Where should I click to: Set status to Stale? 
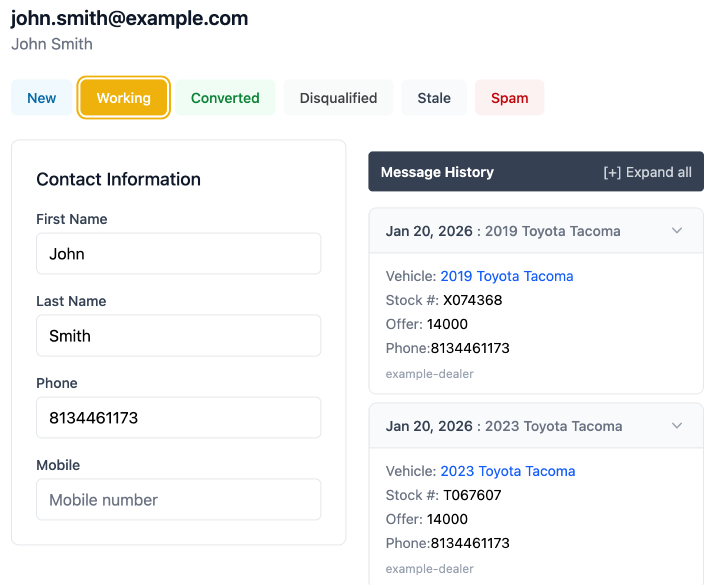coord(434,98)
